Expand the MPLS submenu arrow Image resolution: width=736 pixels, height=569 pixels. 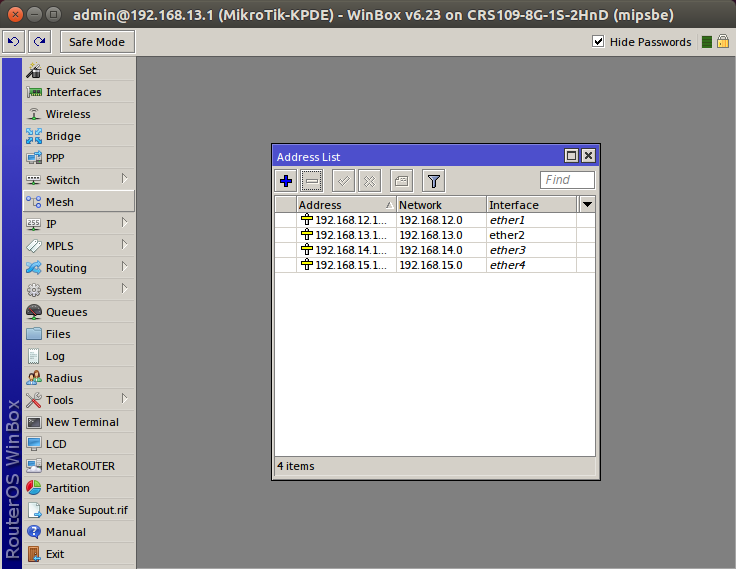(x=124, y=245)
